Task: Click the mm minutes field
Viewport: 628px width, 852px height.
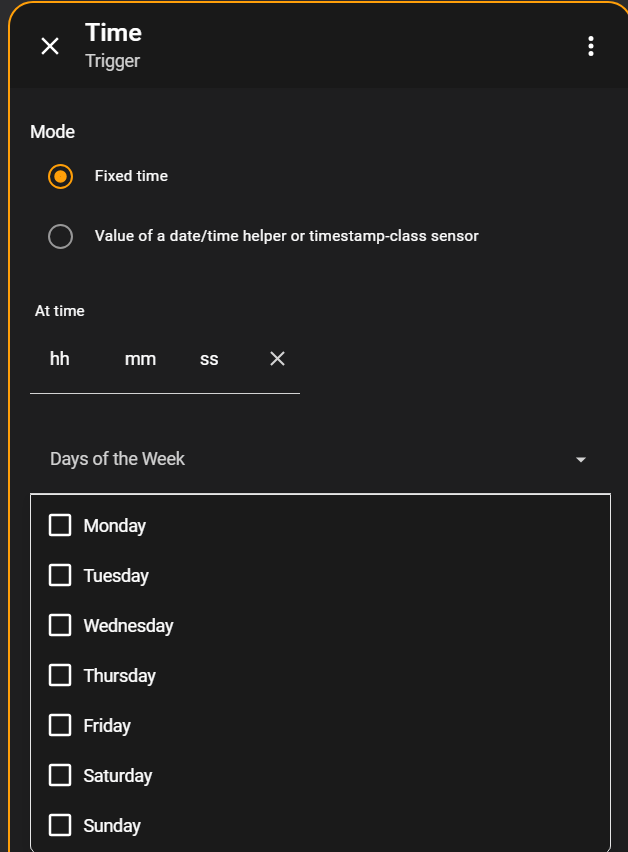Action: pyautogui.click(x=140, y=359)
